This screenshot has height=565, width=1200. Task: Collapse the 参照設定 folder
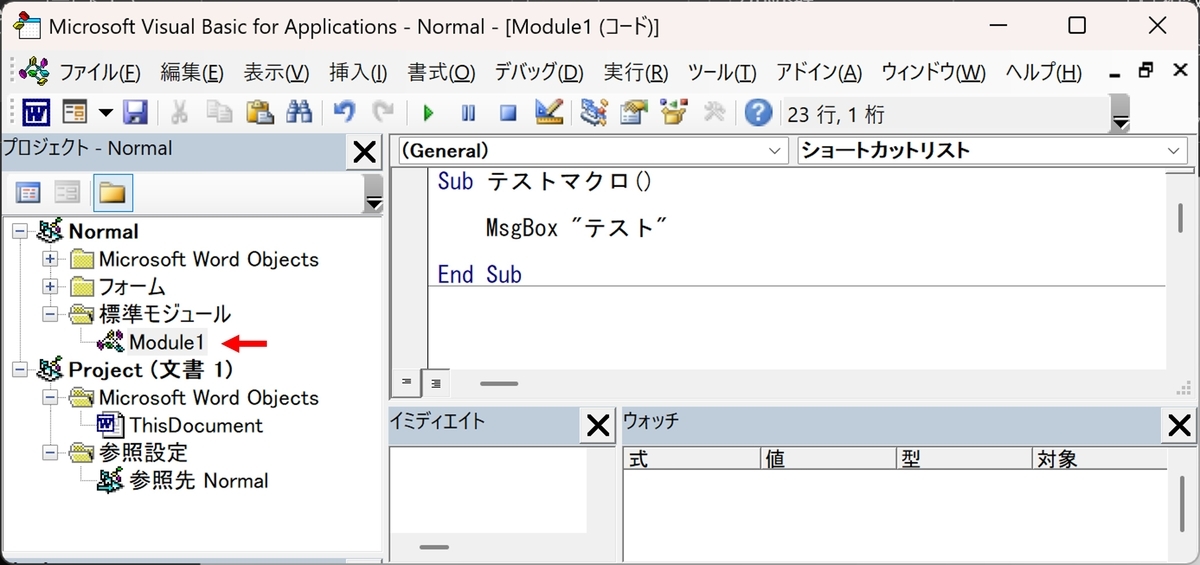50,453
